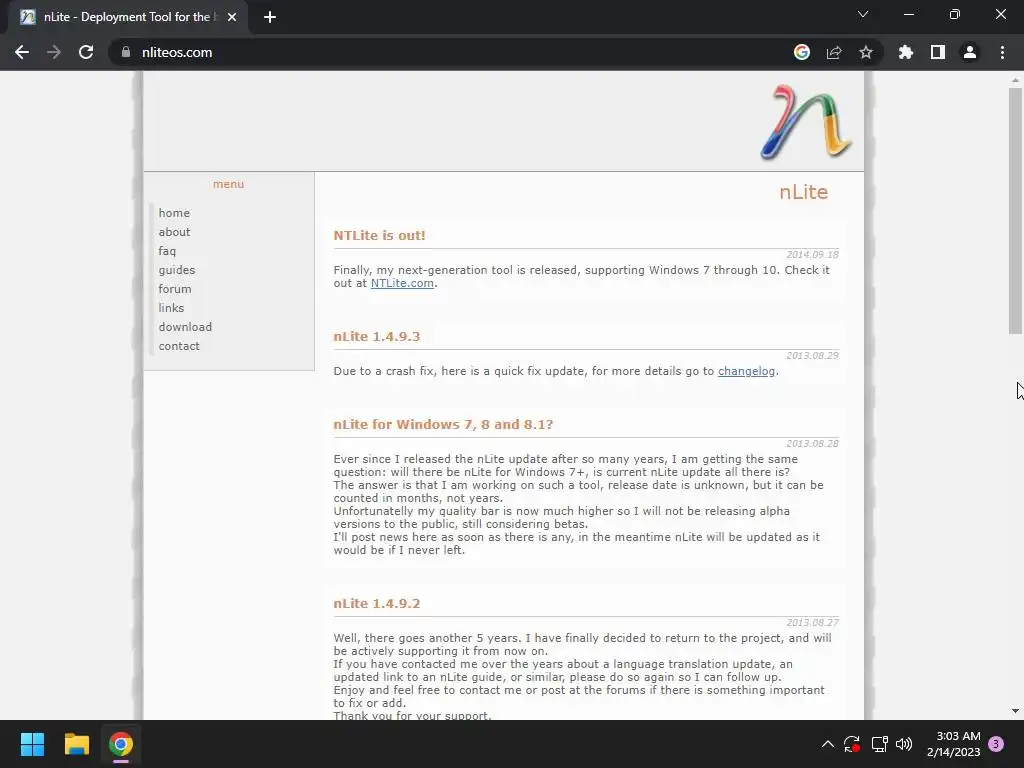1024x768 pixels.
Task: Open Chrome extensions puzzle icon
Action: point(906,52)
